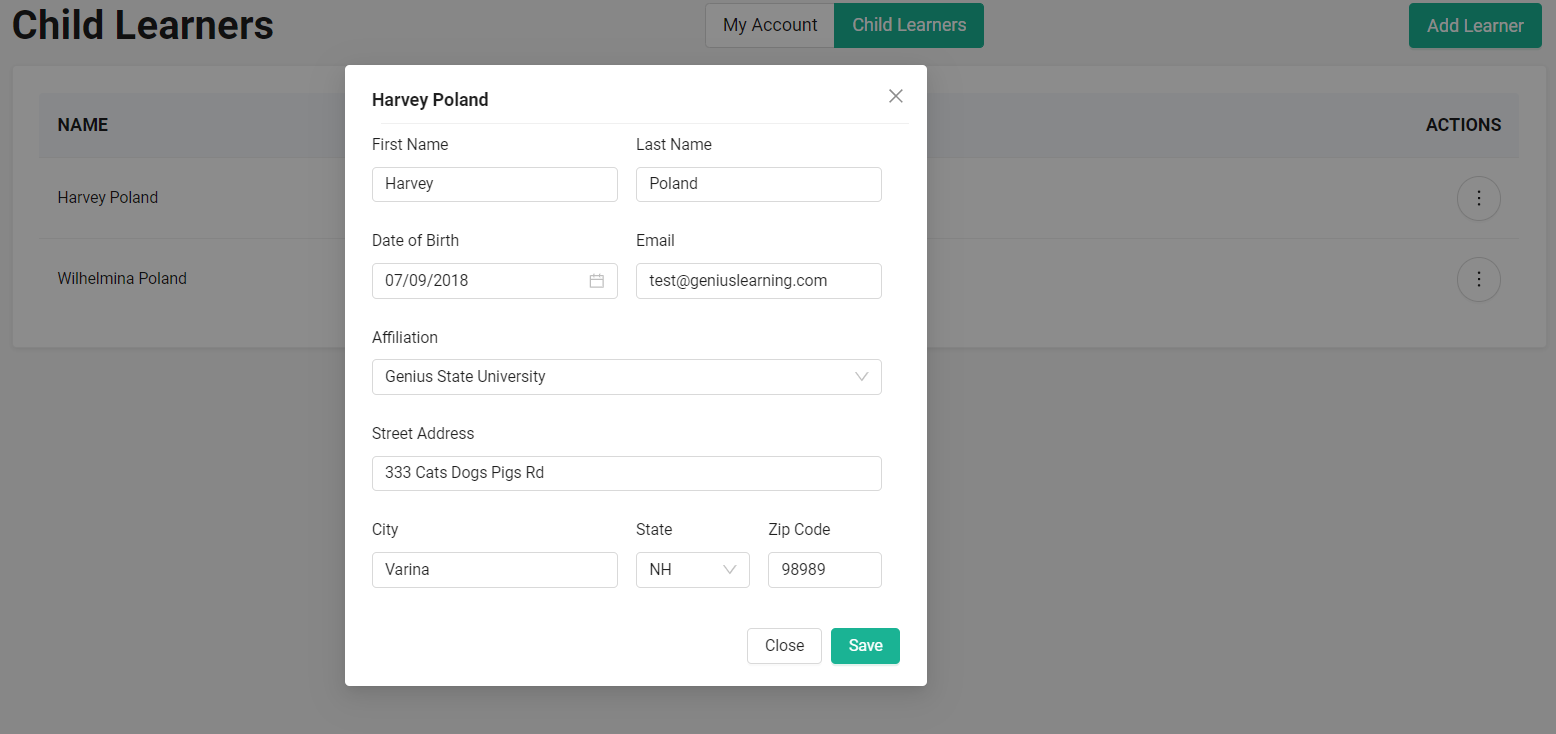Select the City field containing Varina
The height and width of the screenshot is (734, 1556).
494,570
